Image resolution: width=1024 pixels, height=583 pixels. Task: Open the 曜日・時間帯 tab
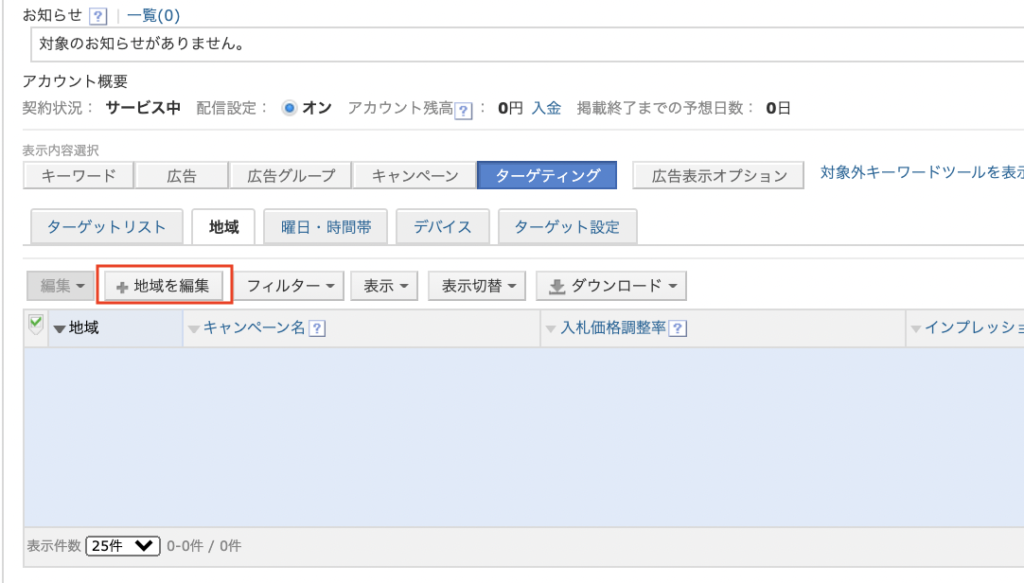[x=326, y=227]
